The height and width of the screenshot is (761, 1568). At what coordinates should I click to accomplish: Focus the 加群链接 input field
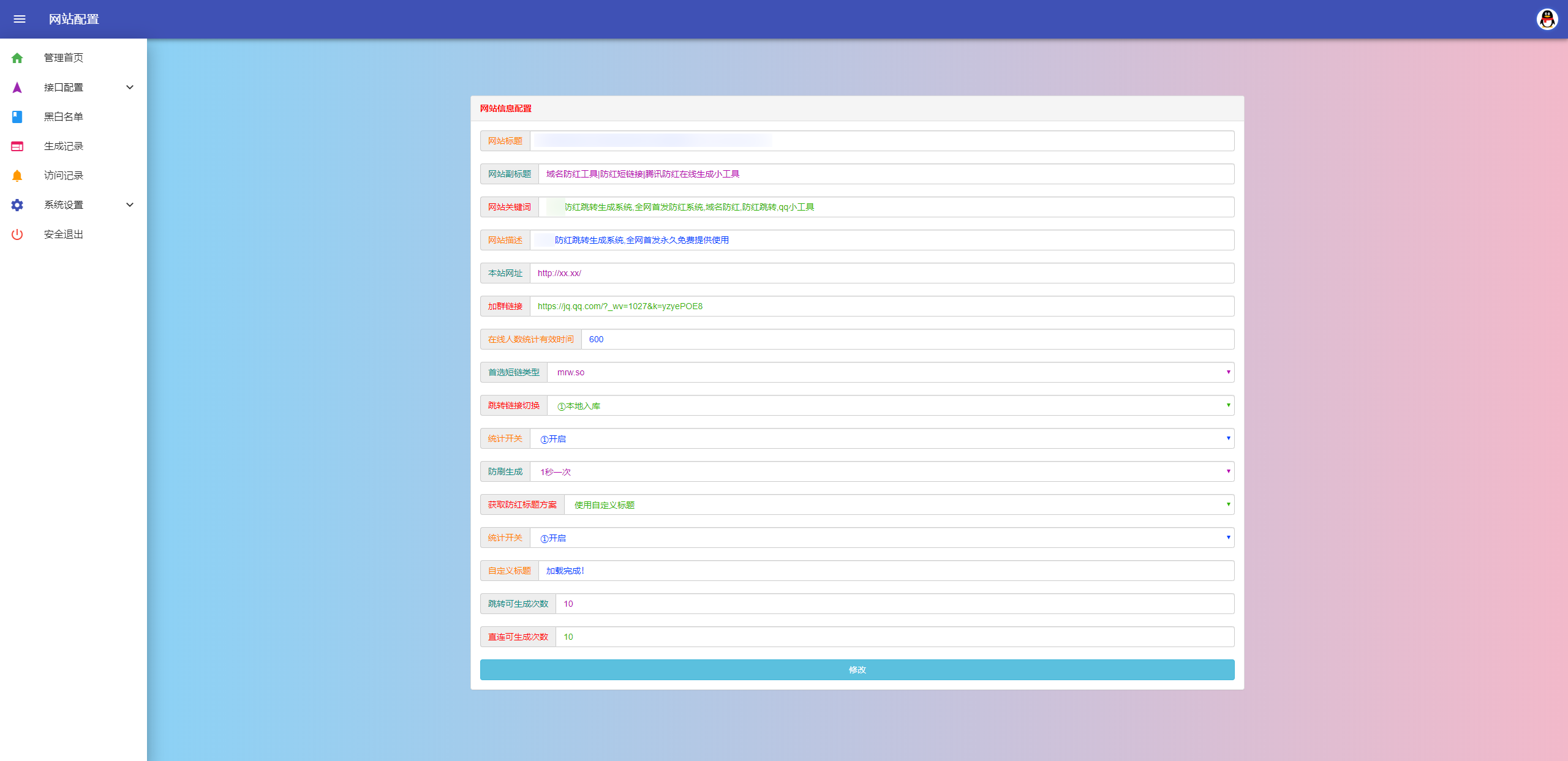click(882, 306)
